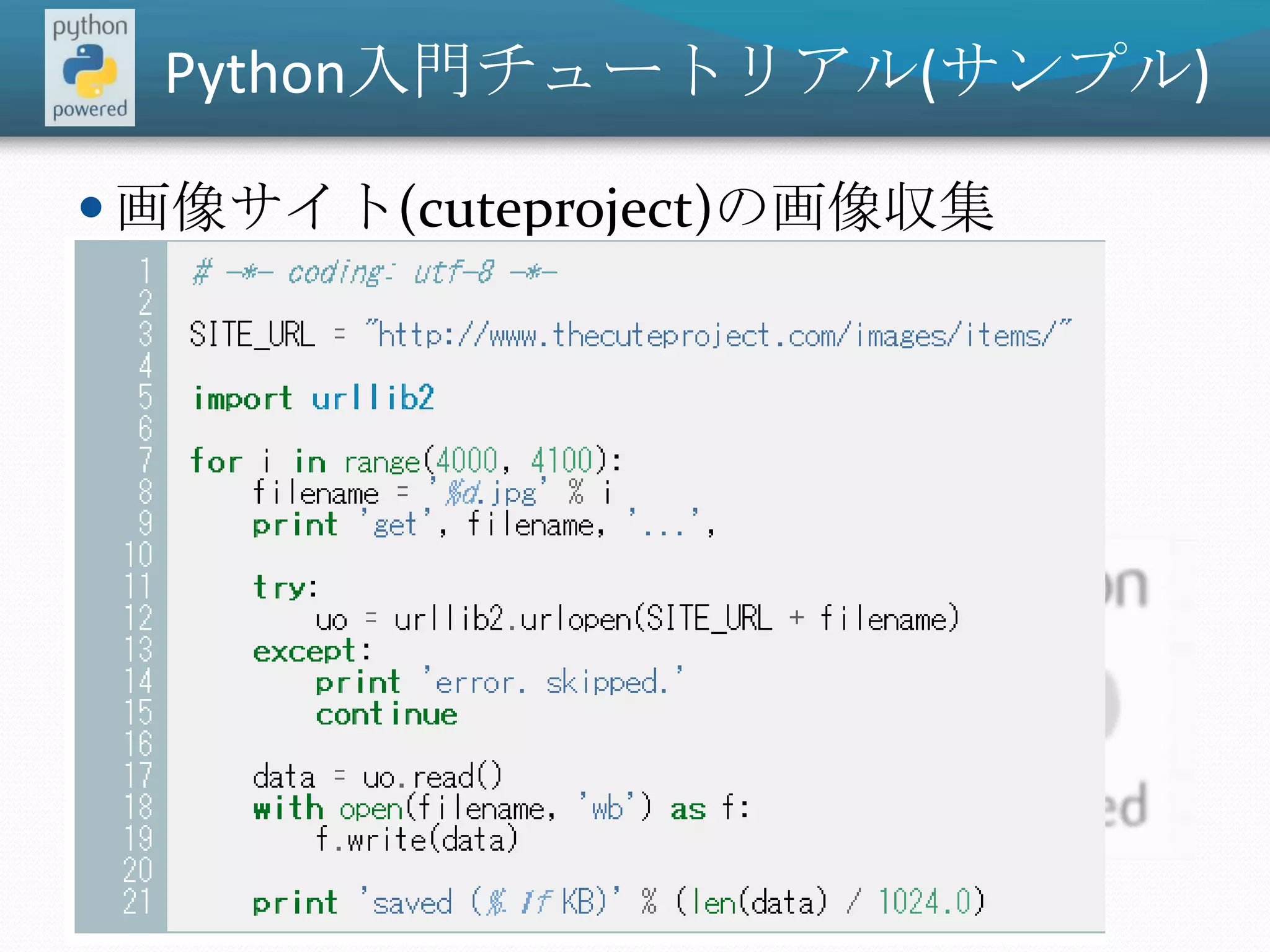This screenshot has width=1270, height=952.
Task: Click the blue bullet point marker
Action: pos(91,208)
